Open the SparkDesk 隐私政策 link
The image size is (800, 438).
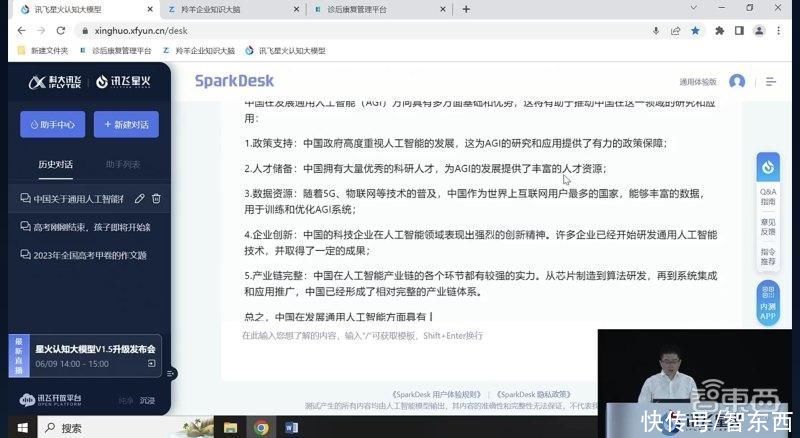pyautogui.click(x=533, y=394)
